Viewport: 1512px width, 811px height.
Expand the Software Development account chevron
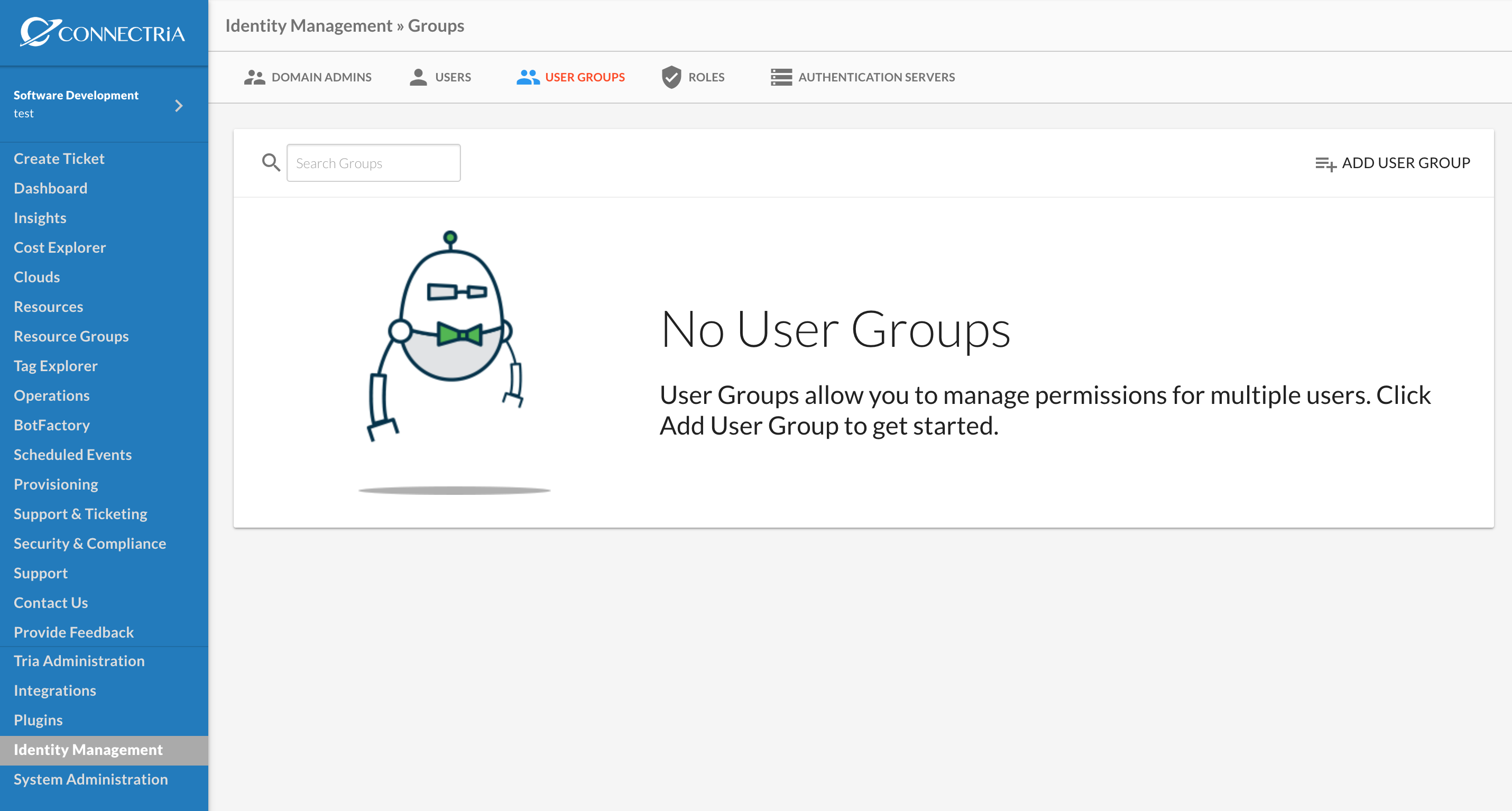click(x=179, y=106)
